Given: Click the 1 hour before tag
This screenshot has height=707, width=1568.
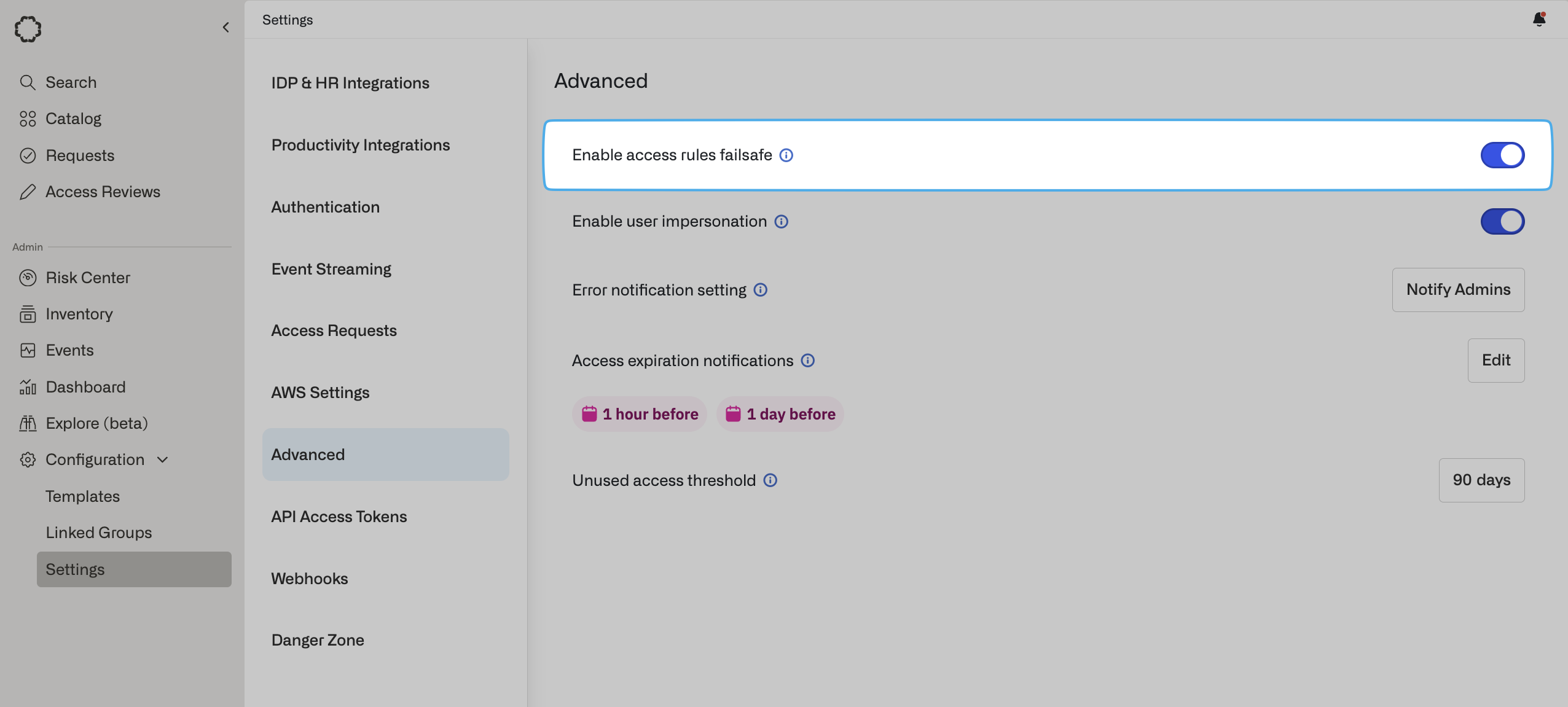Looking at the screenshot, I should coord(639,414).
